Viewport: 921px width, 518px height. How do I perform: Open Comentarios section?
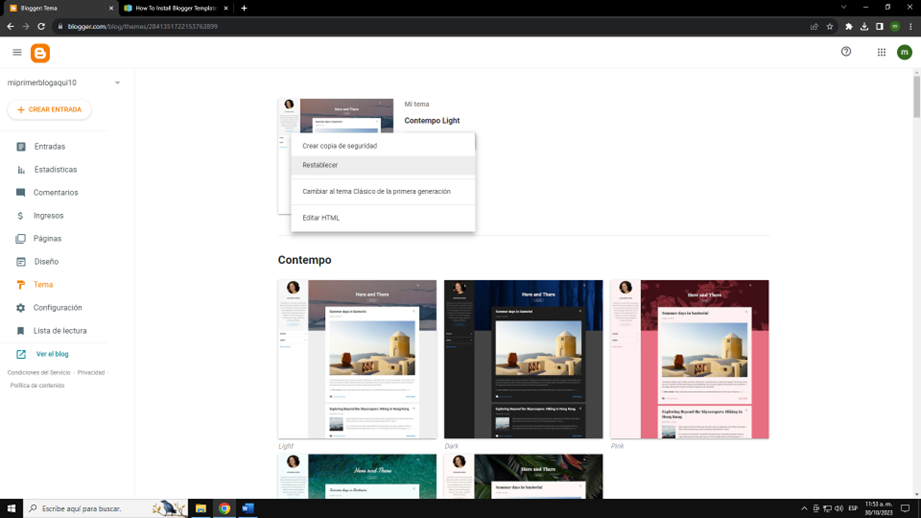click(x=54, y=193)
